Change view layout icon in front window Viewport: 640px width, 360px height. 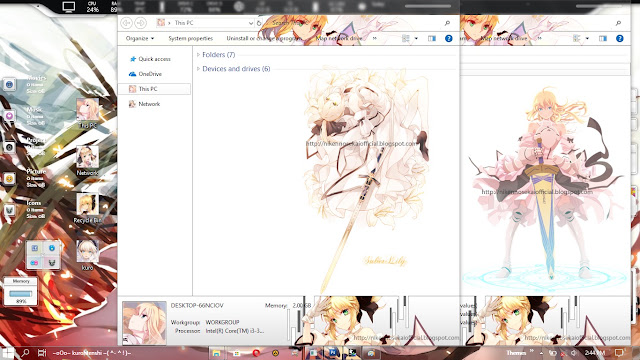(405, 38)
